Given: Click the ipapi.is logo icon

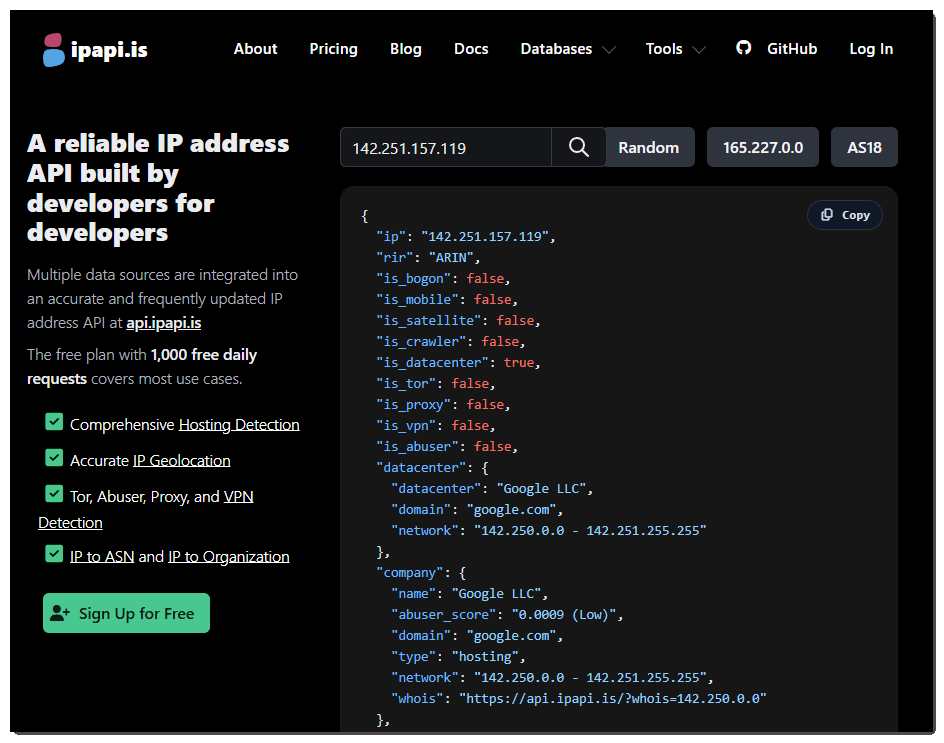Looking at the screenshot, I should (x=54, y=49).
